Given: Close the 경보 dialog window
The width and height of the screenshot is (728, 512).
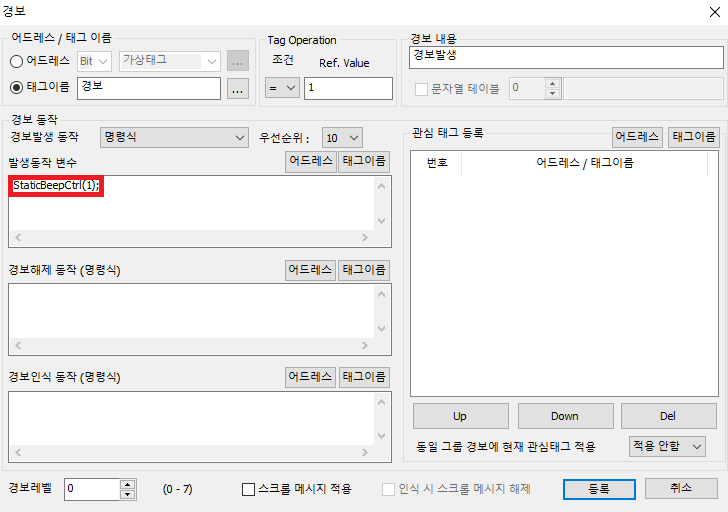Looking at the screenshot, I should click(x=715, y=12).
